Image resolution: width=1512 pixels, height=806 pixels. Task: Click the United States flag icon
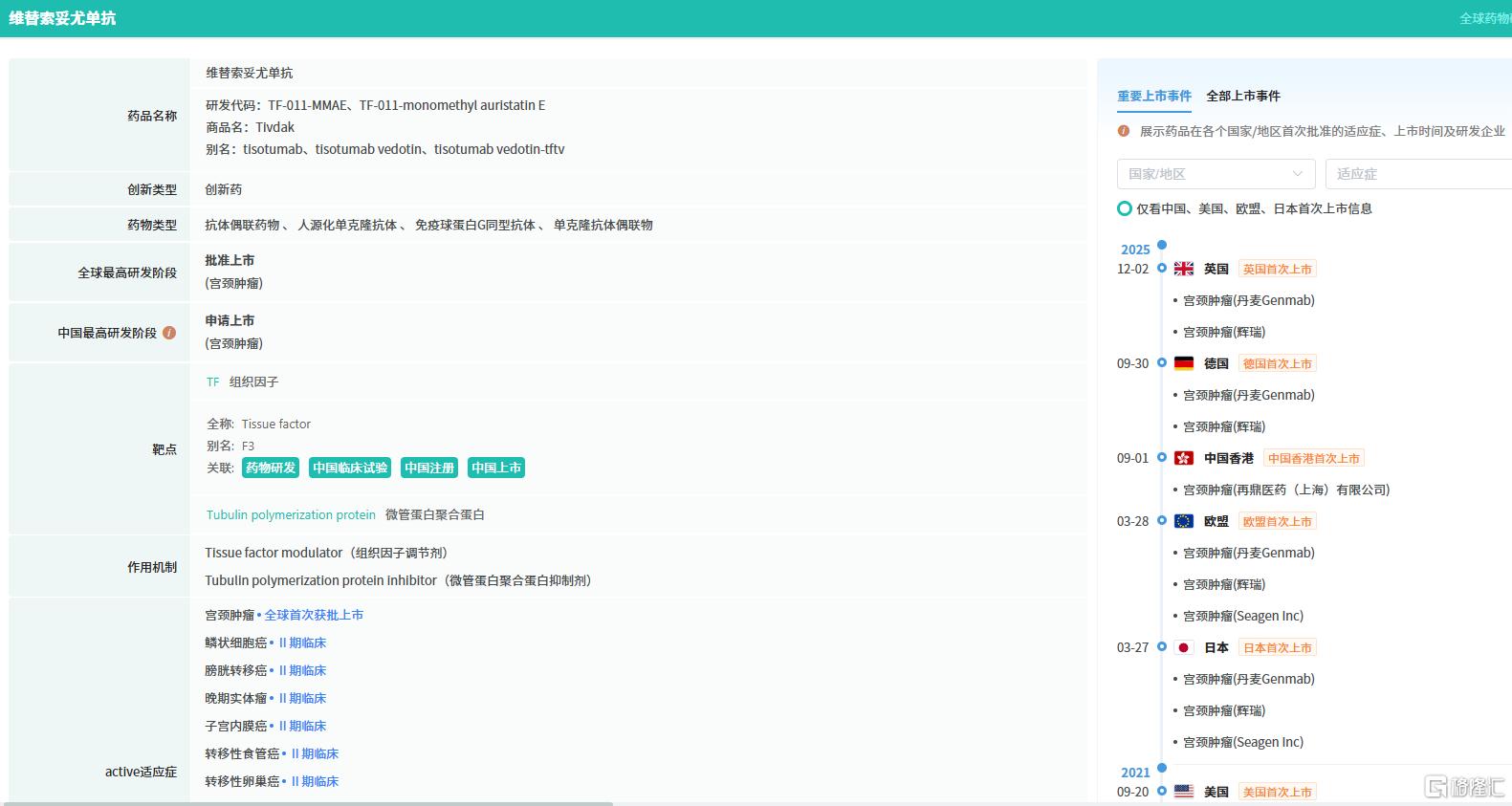pos(1184,792)
